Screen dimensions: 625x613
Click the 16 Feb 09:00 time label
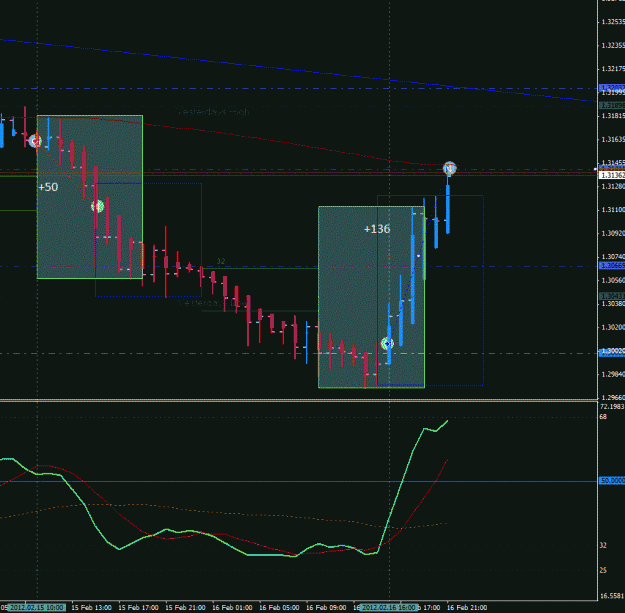[326, 608]
